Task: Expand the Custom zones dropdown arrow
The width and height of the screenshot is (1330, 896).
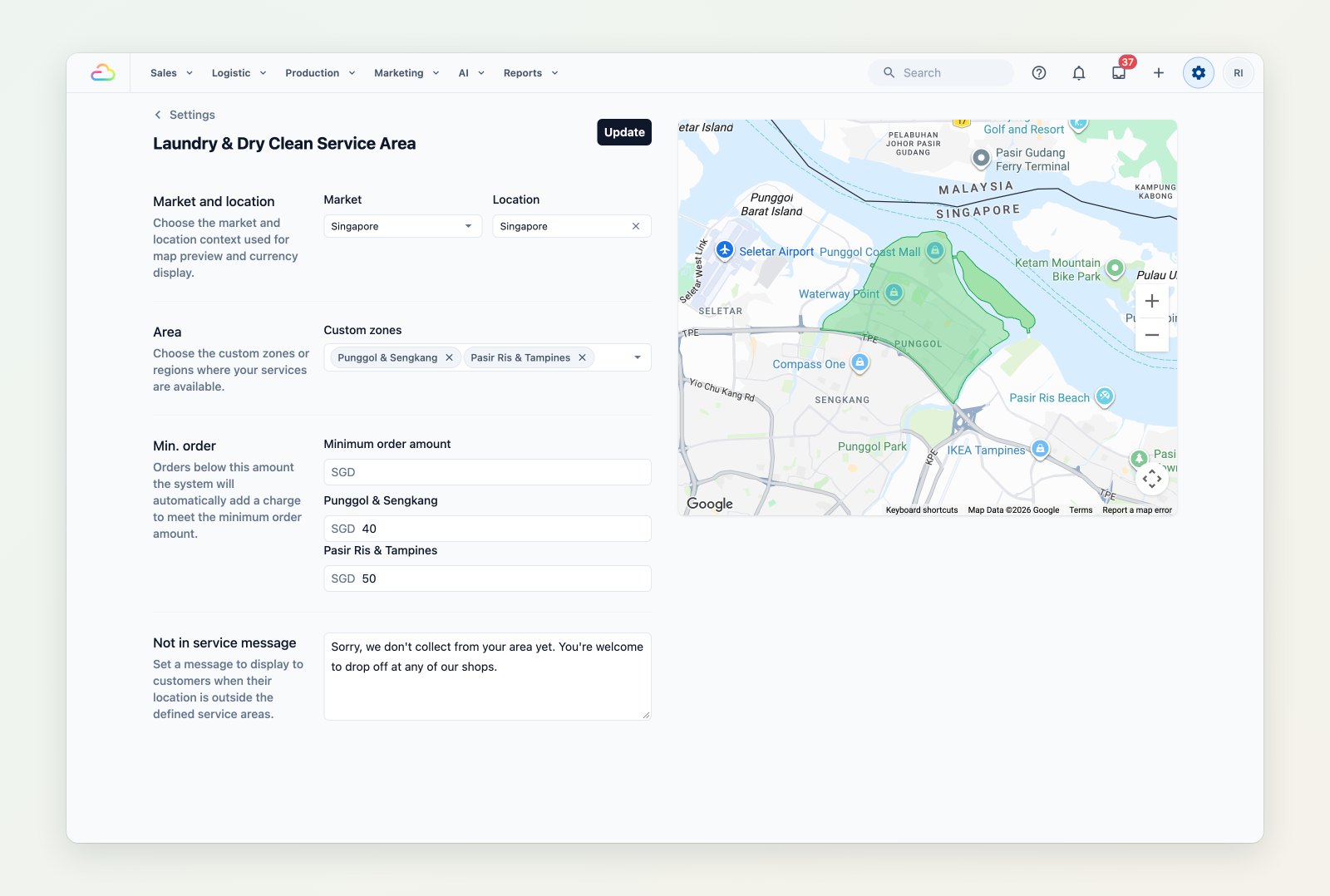Action: tap(638, 357)
